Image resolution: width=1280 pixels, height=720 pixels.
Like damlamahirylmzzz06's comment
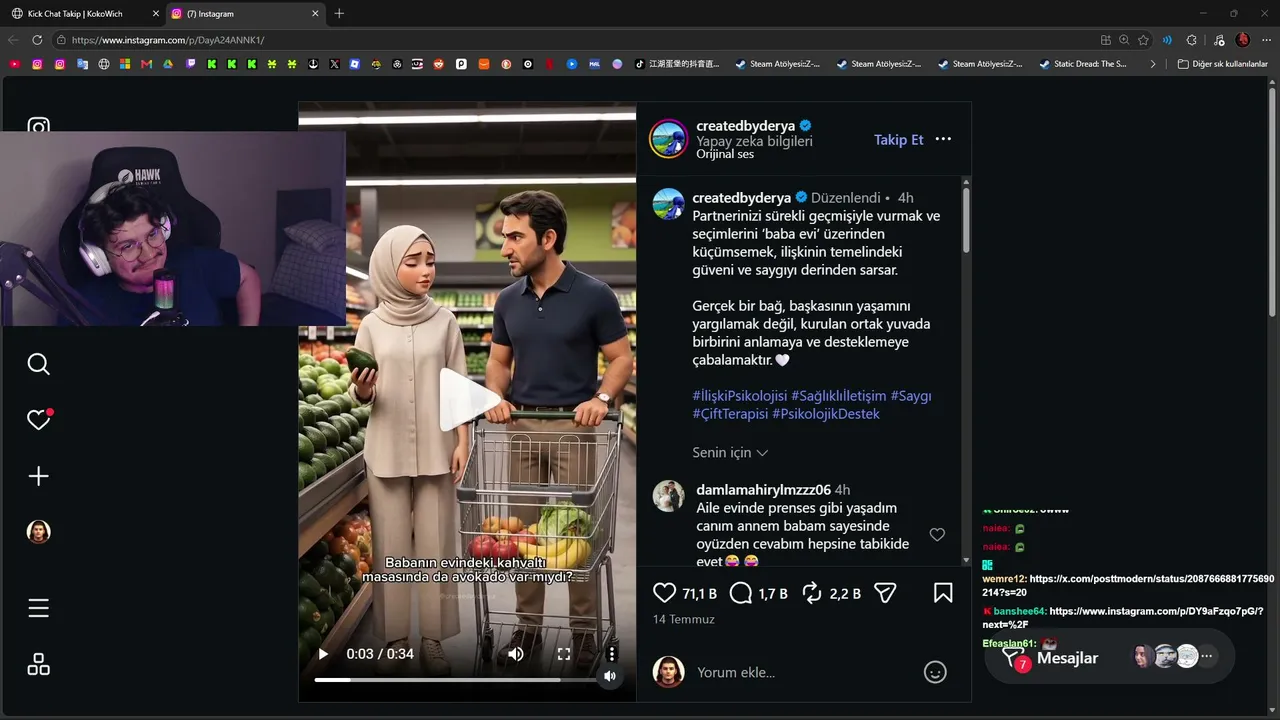click(937, 535)
